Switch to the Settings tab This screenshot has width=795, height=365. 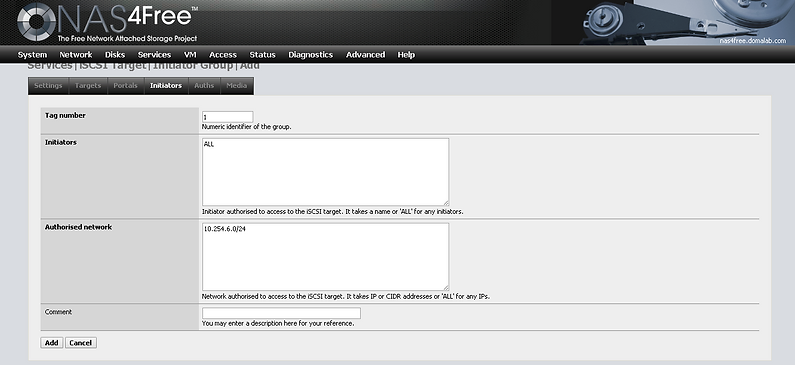coord(48,86)
